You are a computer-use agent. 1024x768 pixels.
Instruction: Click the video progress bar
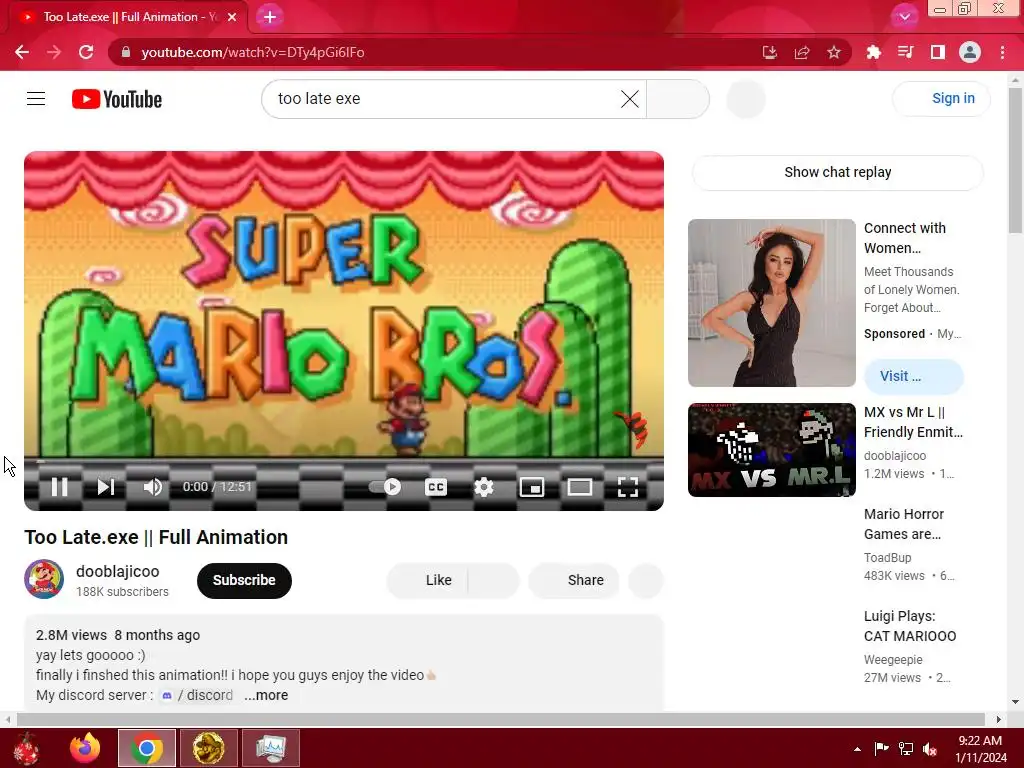344,461
